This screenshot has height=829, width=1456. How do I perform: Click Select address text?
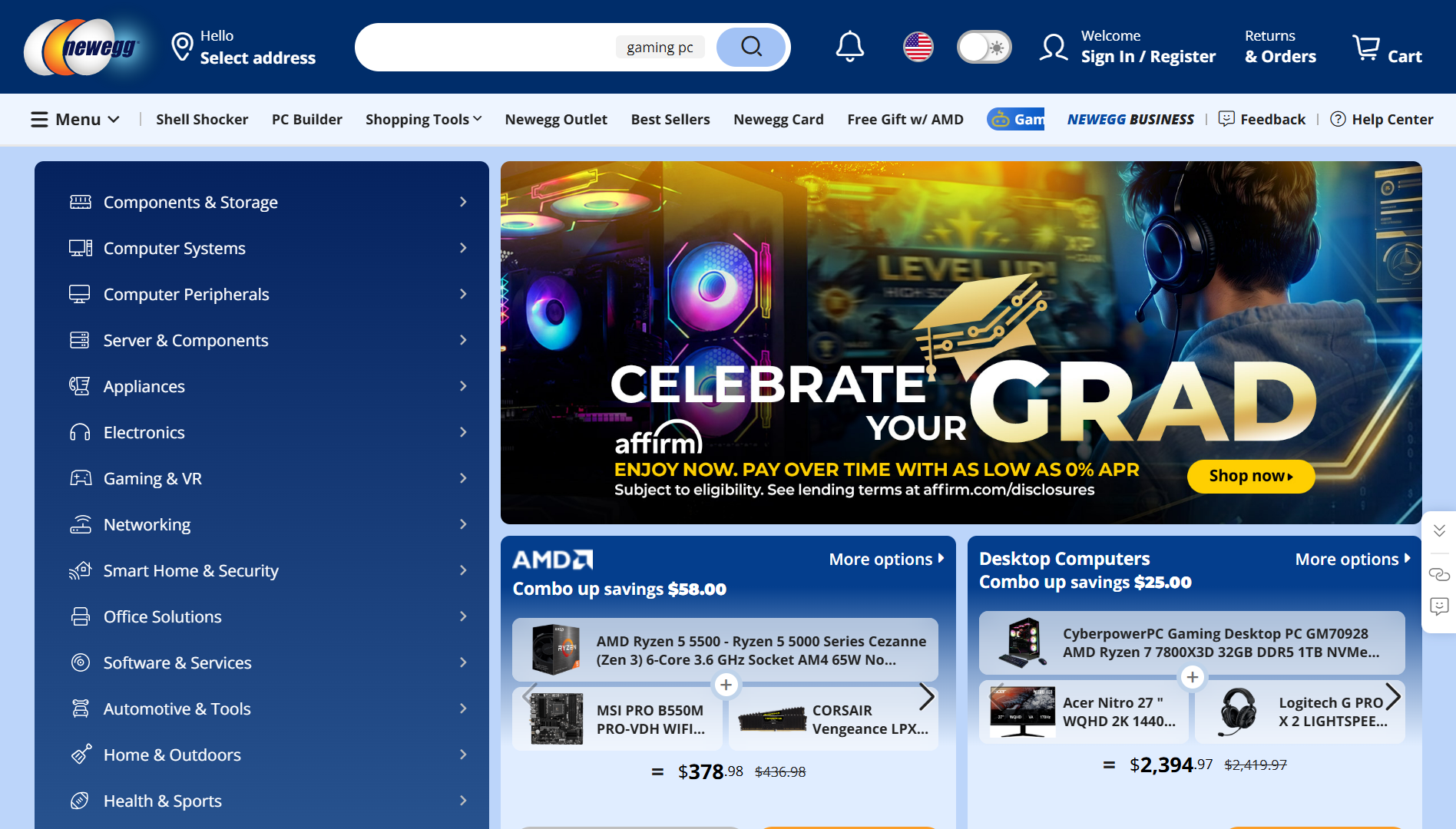(258, 58)
